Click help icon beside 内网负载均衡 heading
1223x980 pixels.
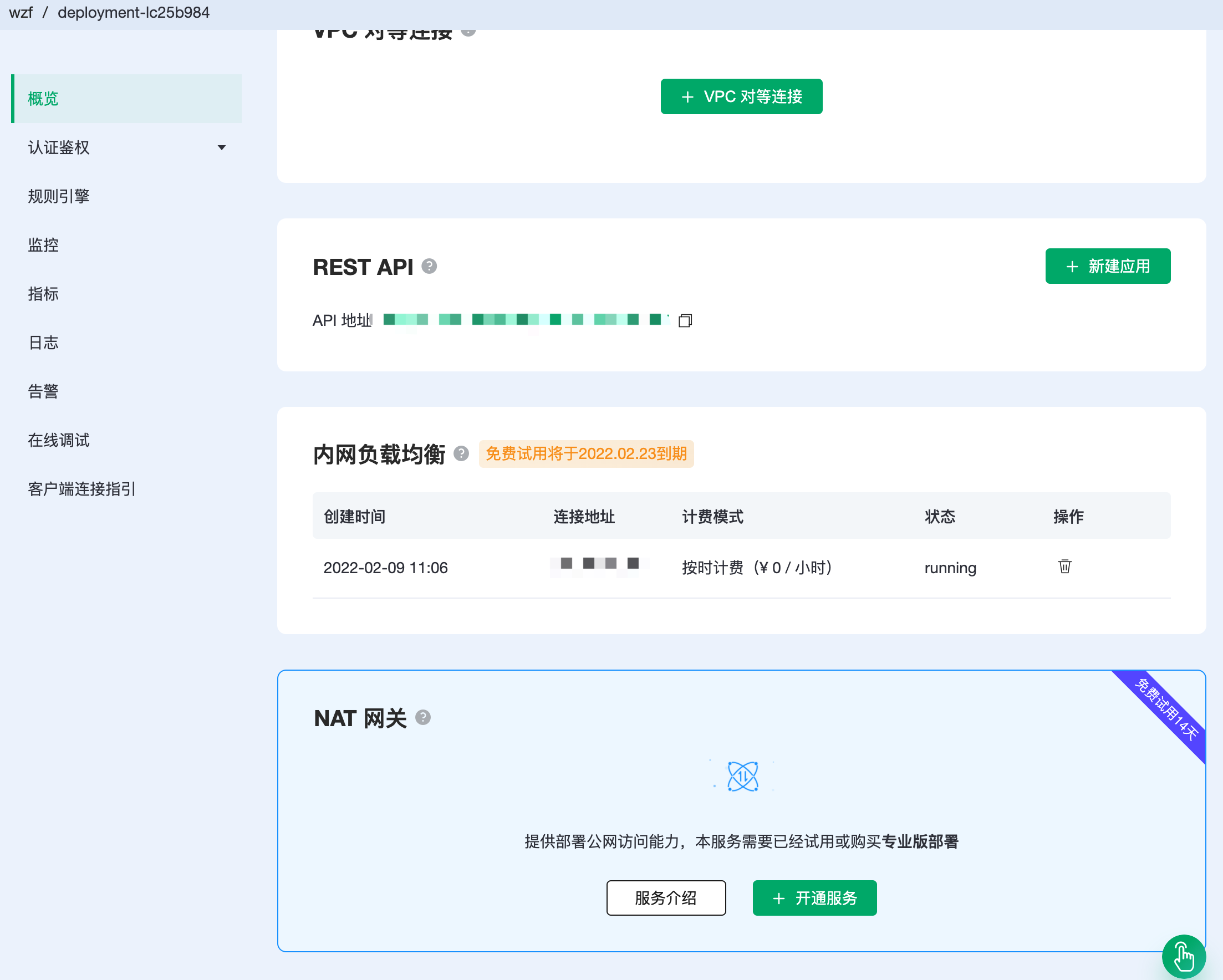pyautogui.click(x=461, y=454)
